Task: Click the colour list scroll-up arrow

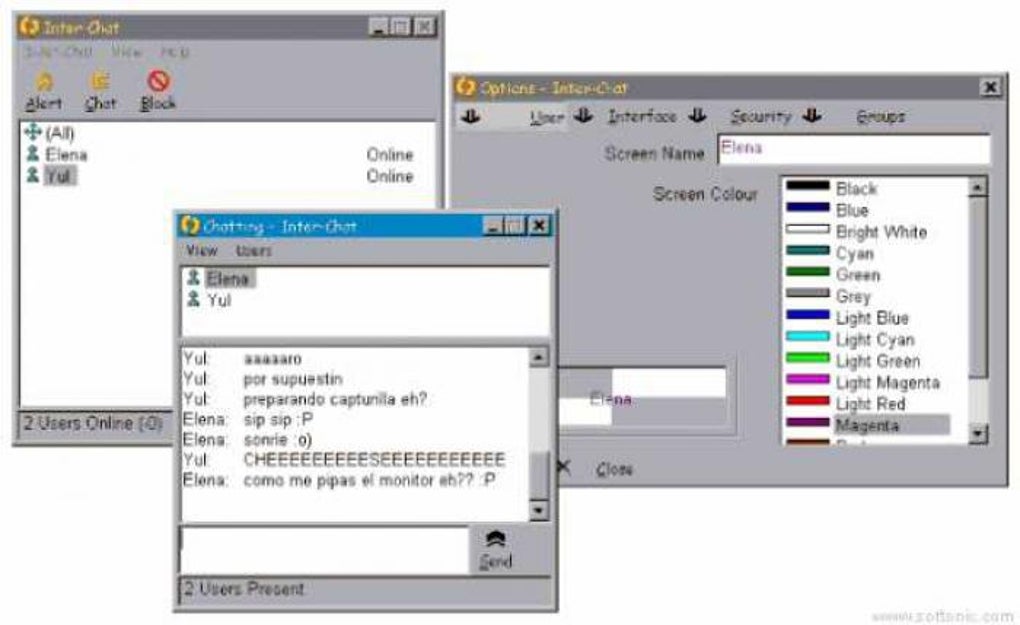Action: coord(978,187)
